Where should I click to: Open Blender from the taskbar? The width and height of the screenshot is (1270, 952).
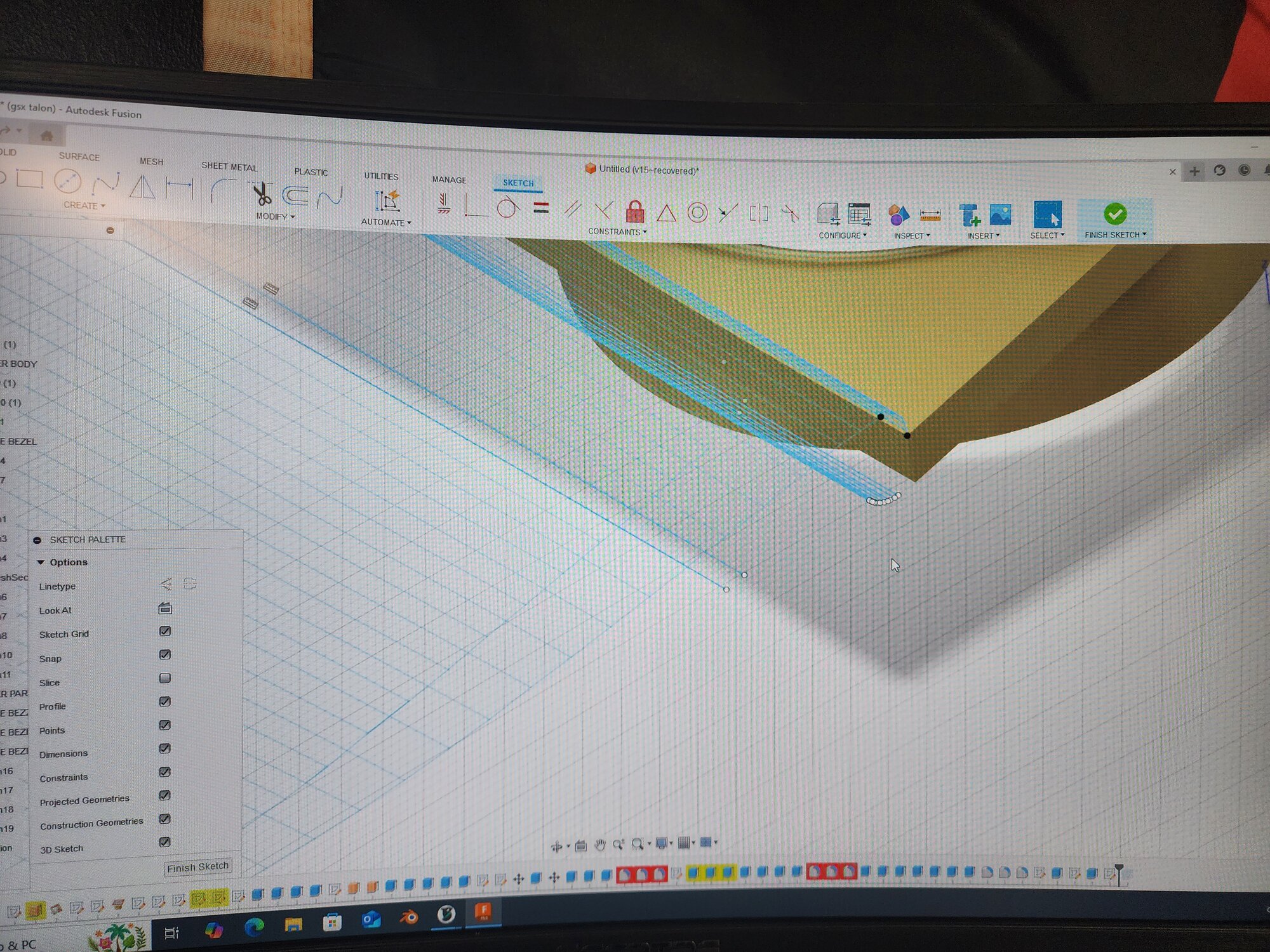[x=409, y=917]
